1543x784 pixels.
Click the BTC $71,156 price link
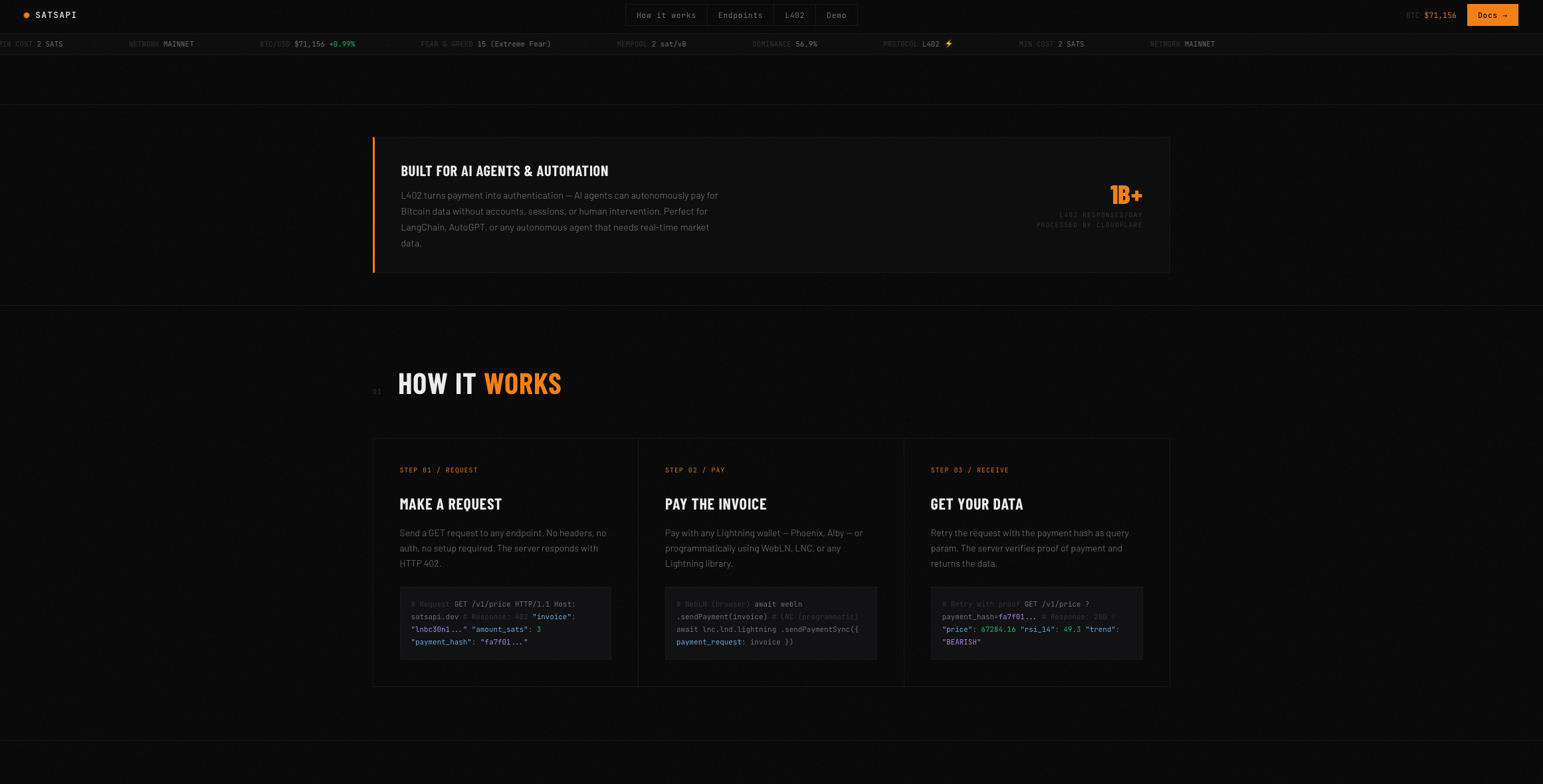pyautogui.click(x=1432, y=15)
